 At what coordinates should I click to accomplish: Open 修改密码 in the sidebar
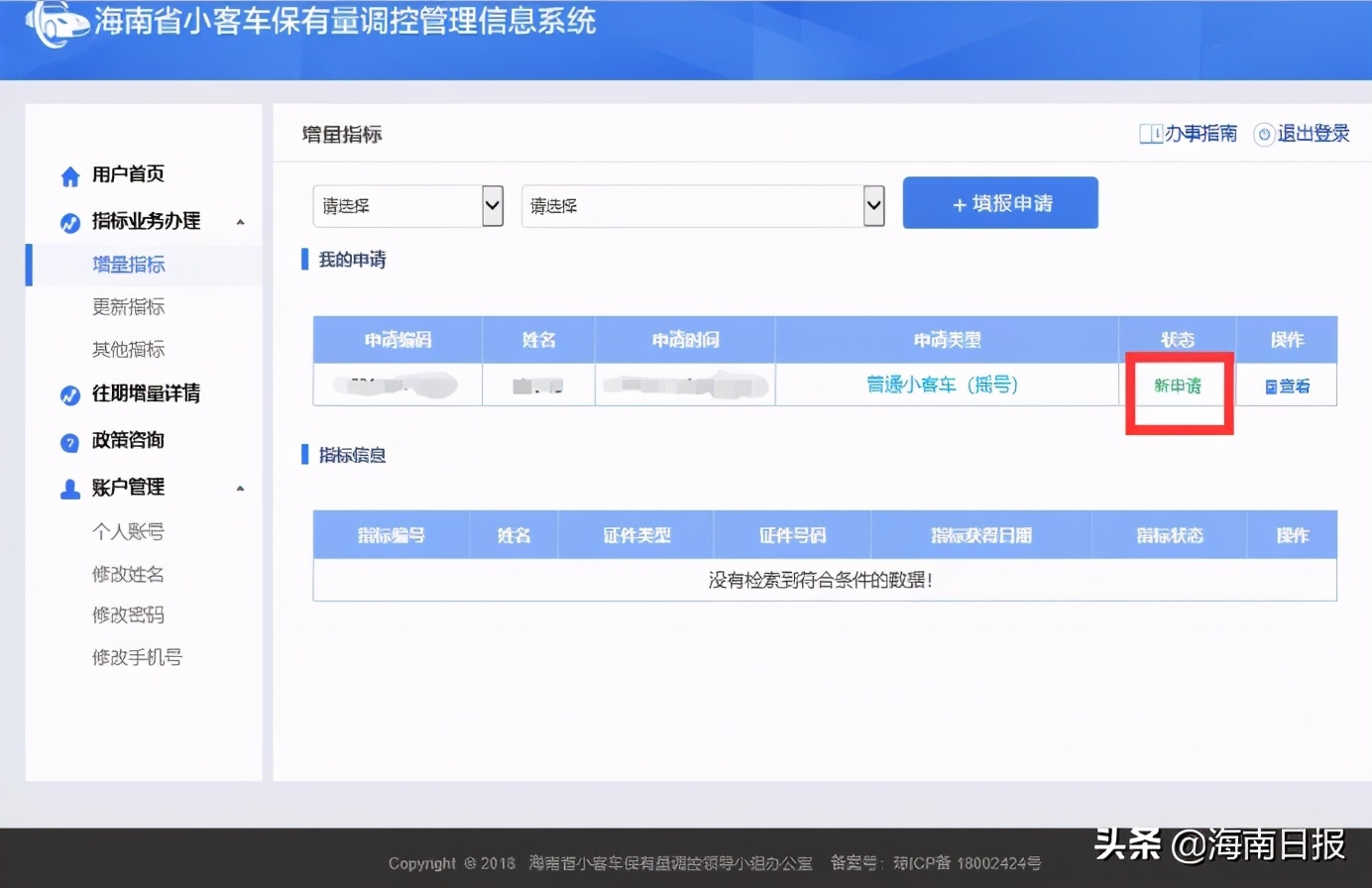pos(129,615)
